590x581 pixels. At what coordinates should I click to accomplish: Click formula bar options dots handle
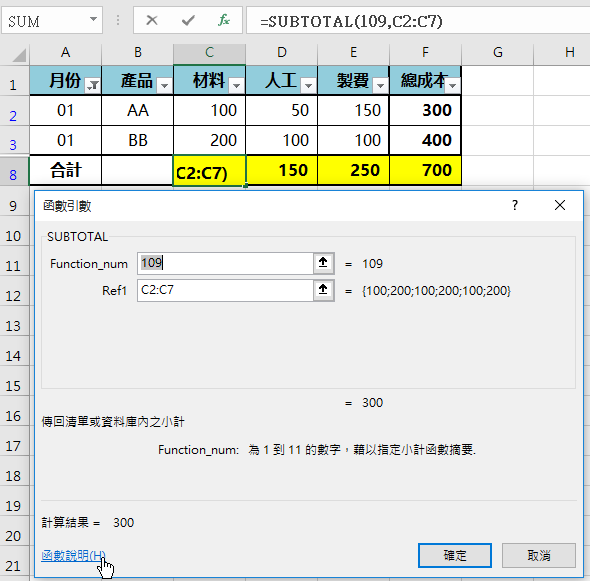click(118, 20)
